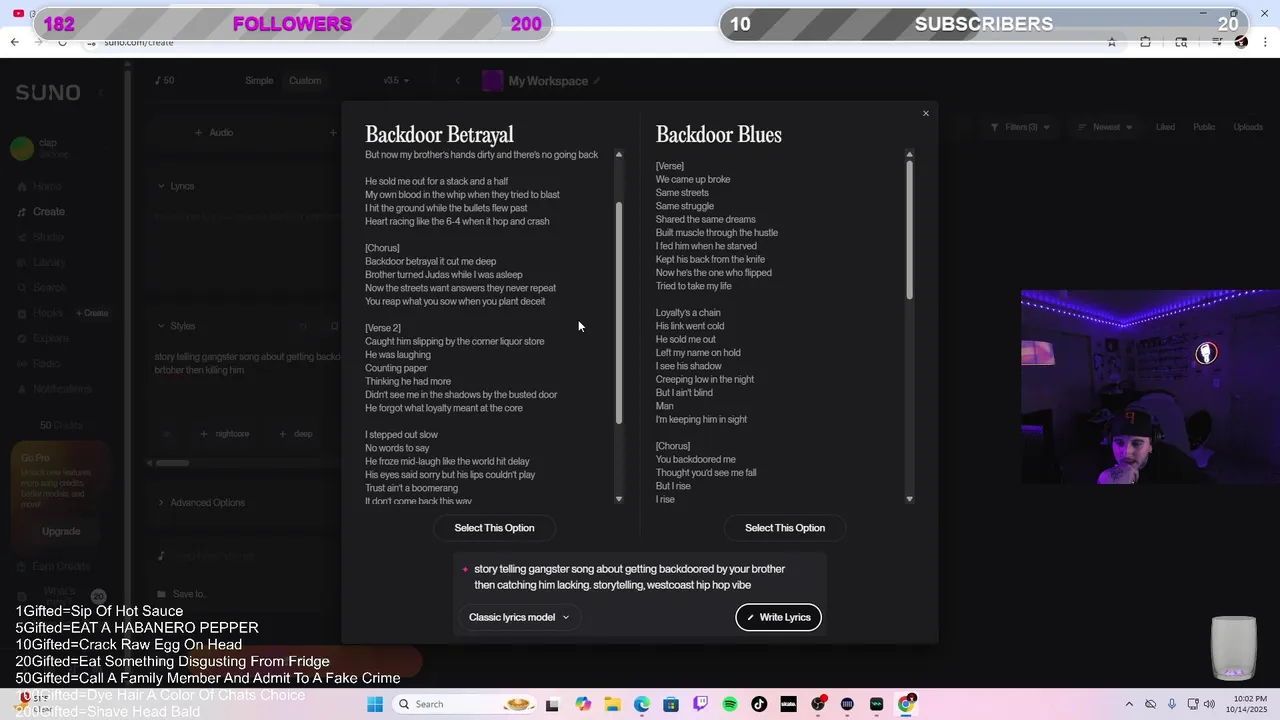Click the SUNO logo
1280x720 pixels.
[47, 92]
